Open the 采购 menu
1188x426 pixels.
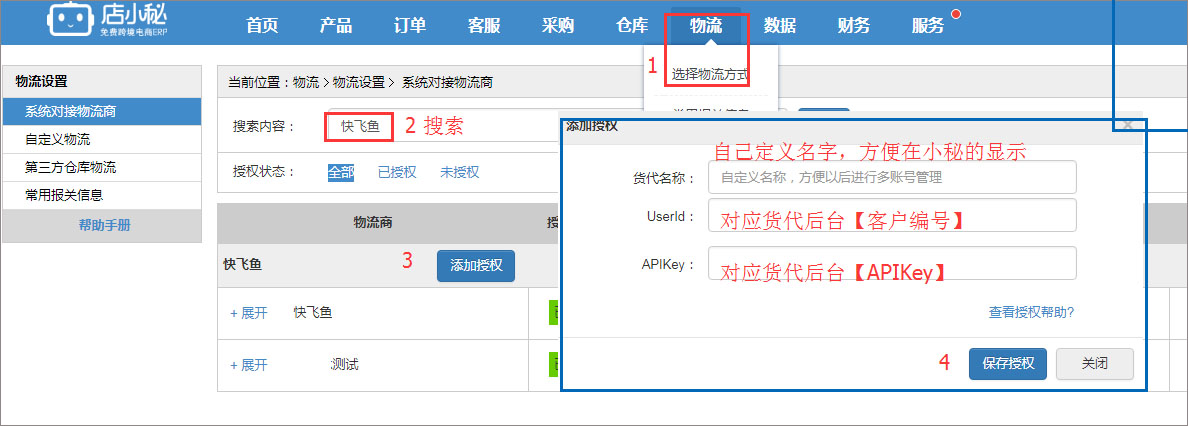click(558, 25)
